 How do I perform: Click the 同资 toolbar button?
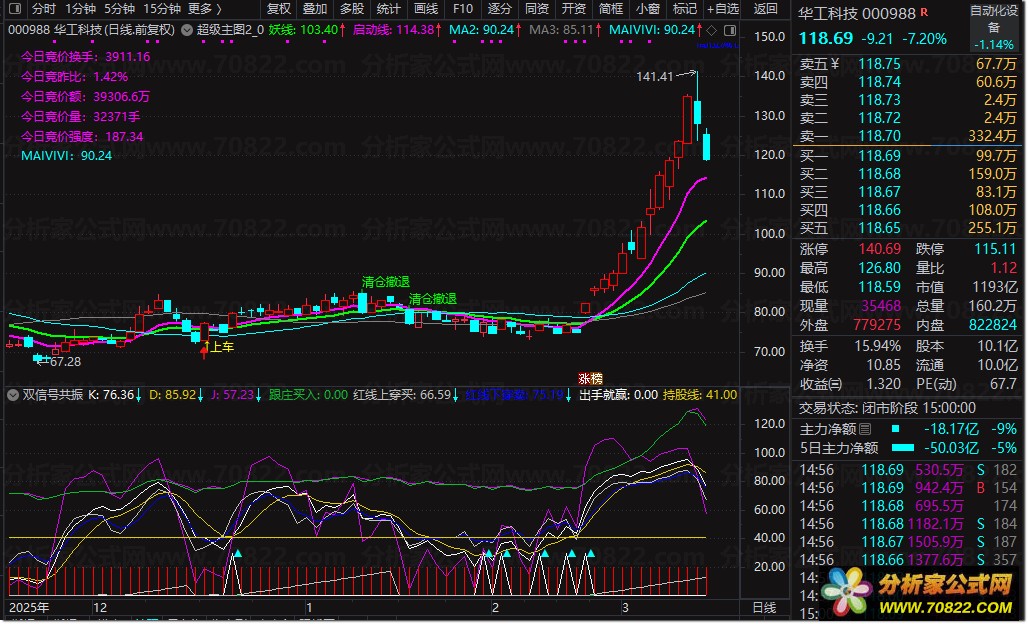(x=537, y=9)
